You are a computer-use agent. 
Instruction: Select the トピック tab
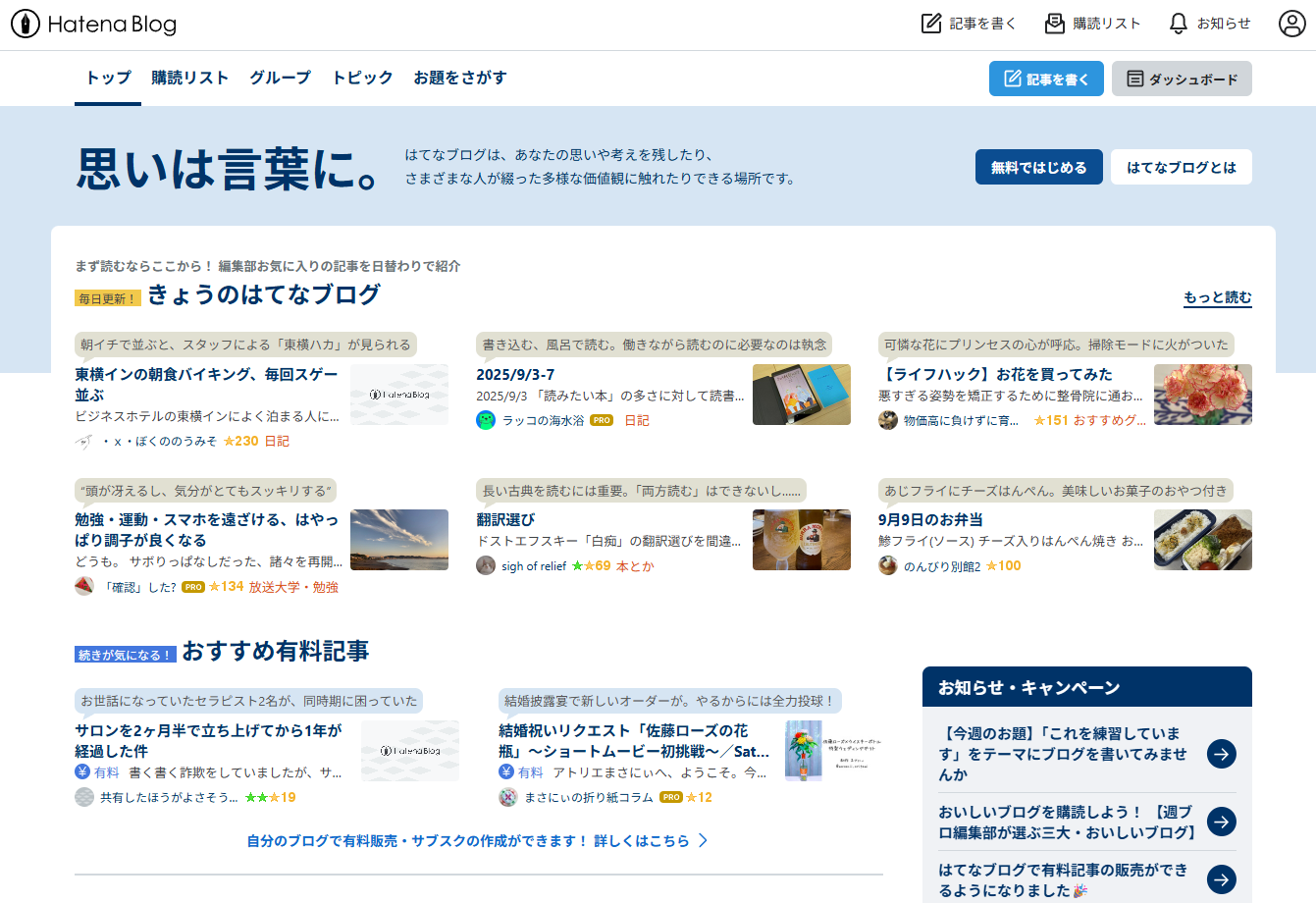point(362,78)
